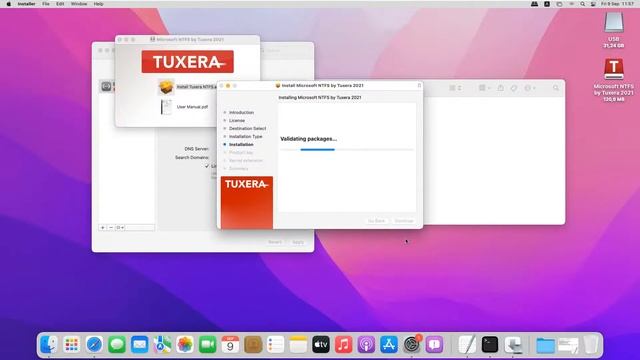Screen dimensions: 640x360
Task: Open Messages from the Dock
Action: click(x=117, y=345)
